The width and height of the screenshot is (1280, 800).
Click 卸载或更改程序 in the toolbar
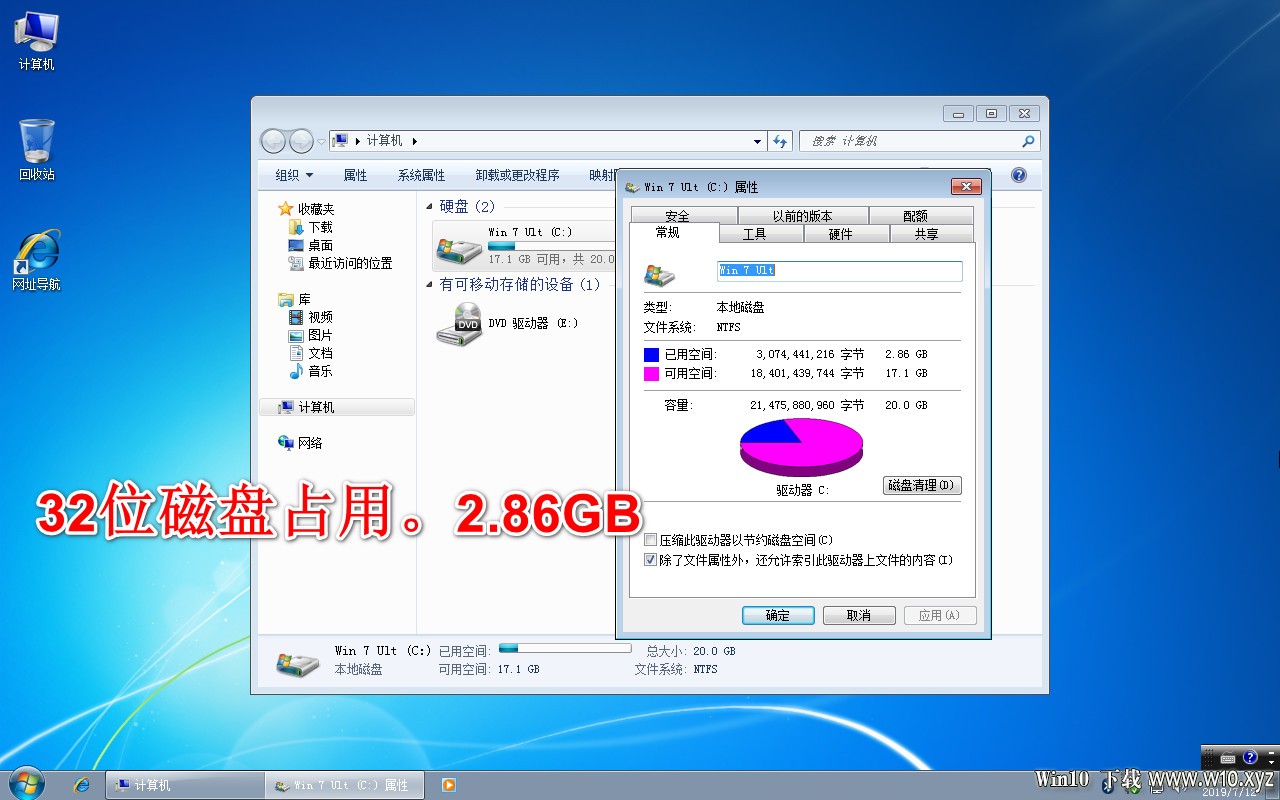pos(517,175)
